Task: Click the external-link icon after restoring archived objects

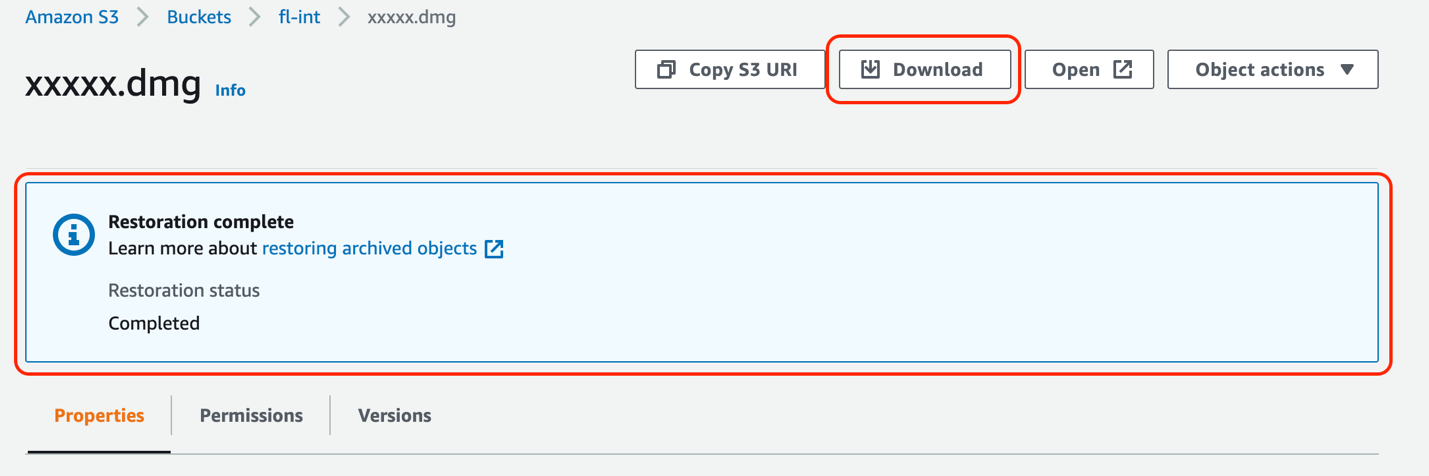Action: [x=494, y=249]
